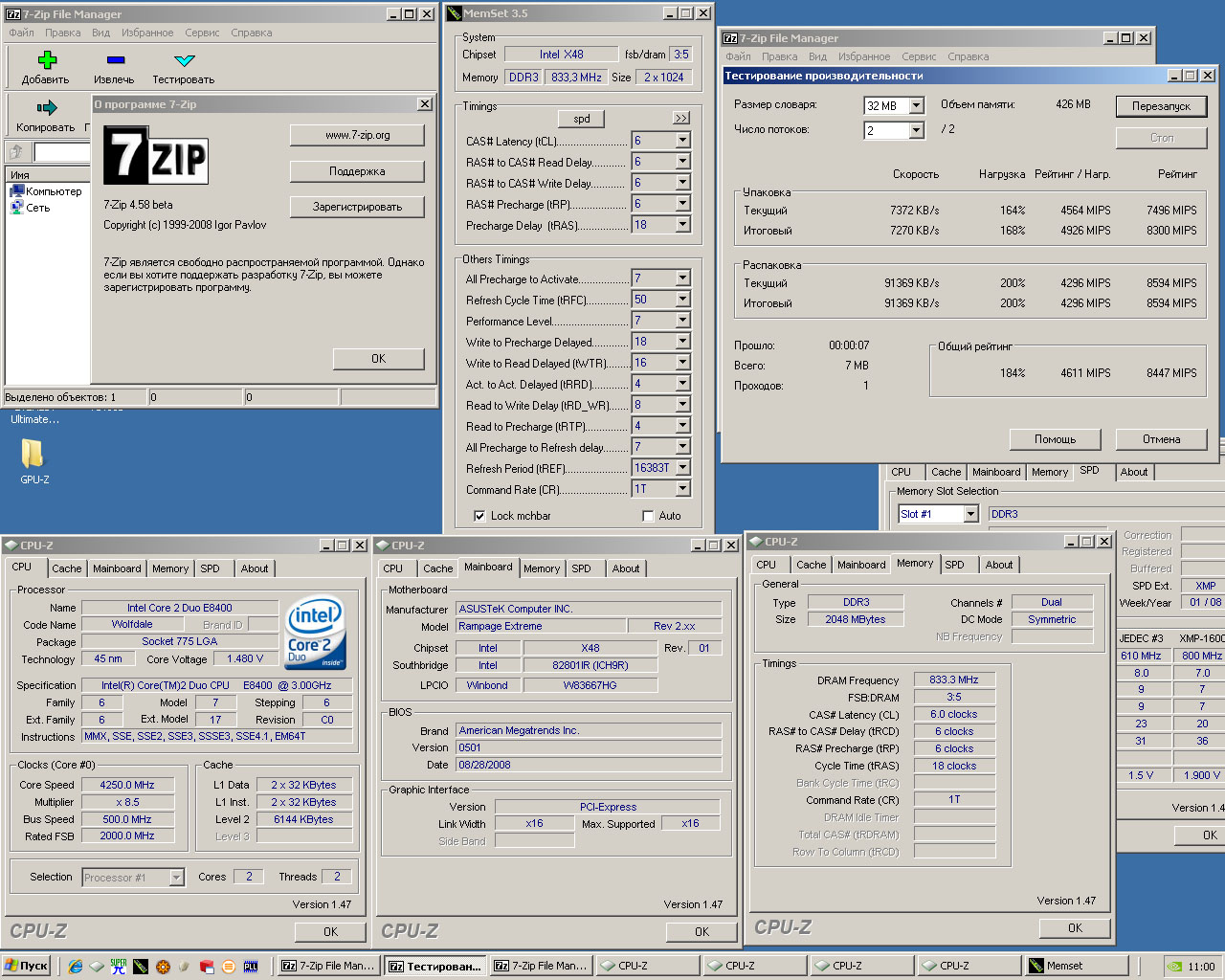Screen dimensions: 1225x980
Task: Click the blue Извлечь (Extract) toolbar icon
Action: coord(115,60)
